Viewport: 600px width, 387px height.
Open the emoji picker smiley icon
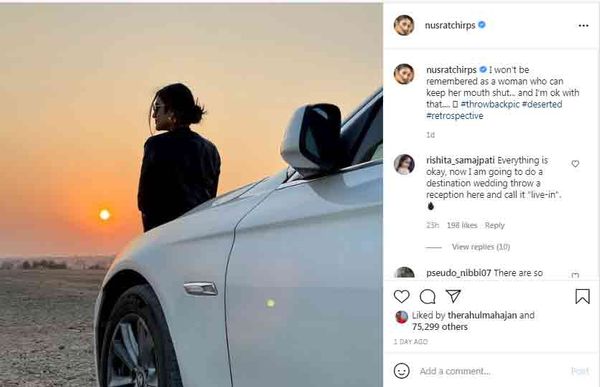click(401, 371)
